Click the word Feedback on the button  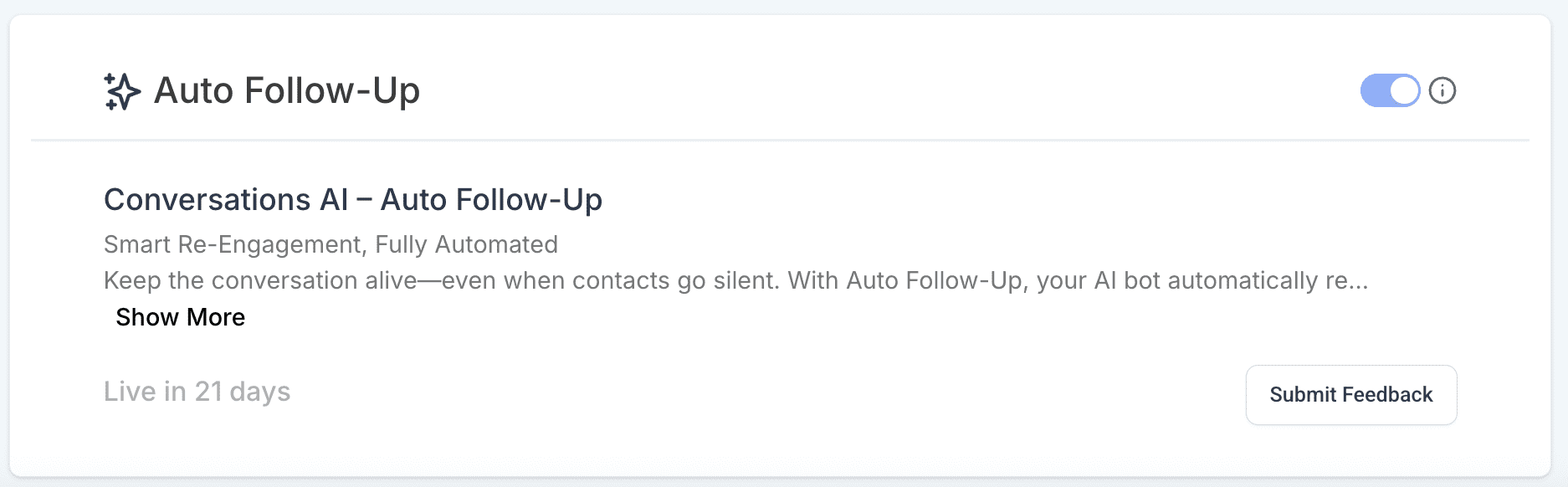point(1387,395)
